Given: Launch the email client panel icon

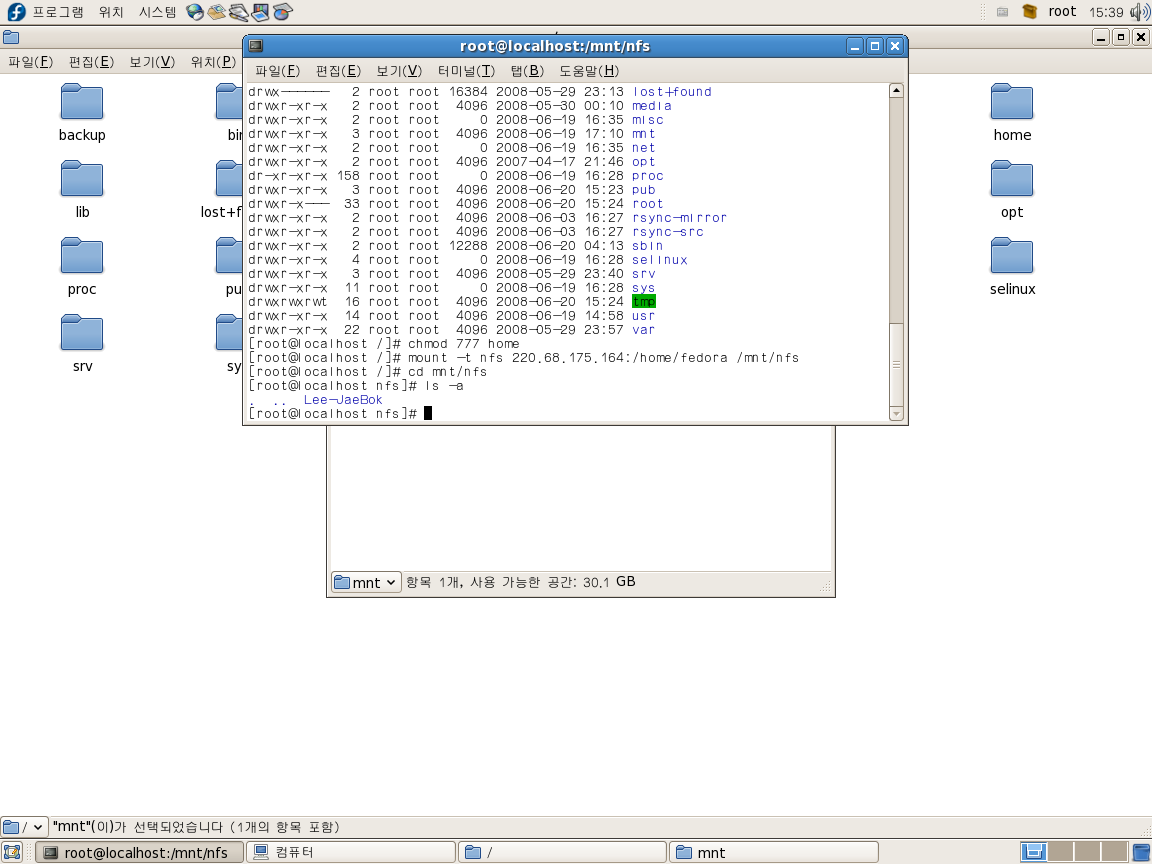Looking at the screenshot, I should pyautogui.click(x=217, y=12).
